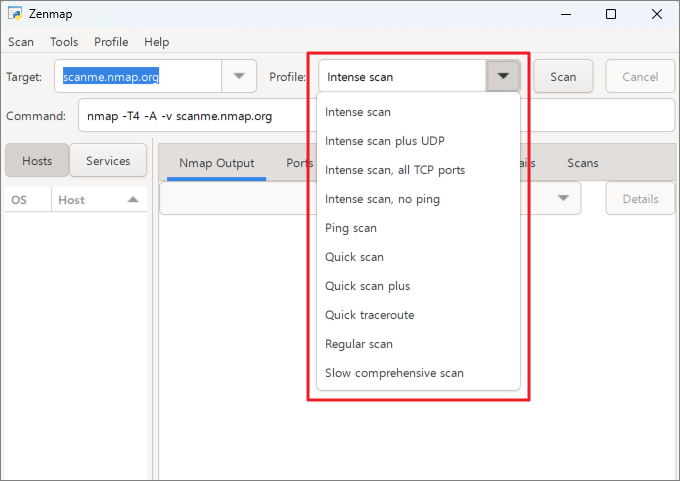Maximize the Zenmap window
This screenshot has width=680, height=481.
611,14
